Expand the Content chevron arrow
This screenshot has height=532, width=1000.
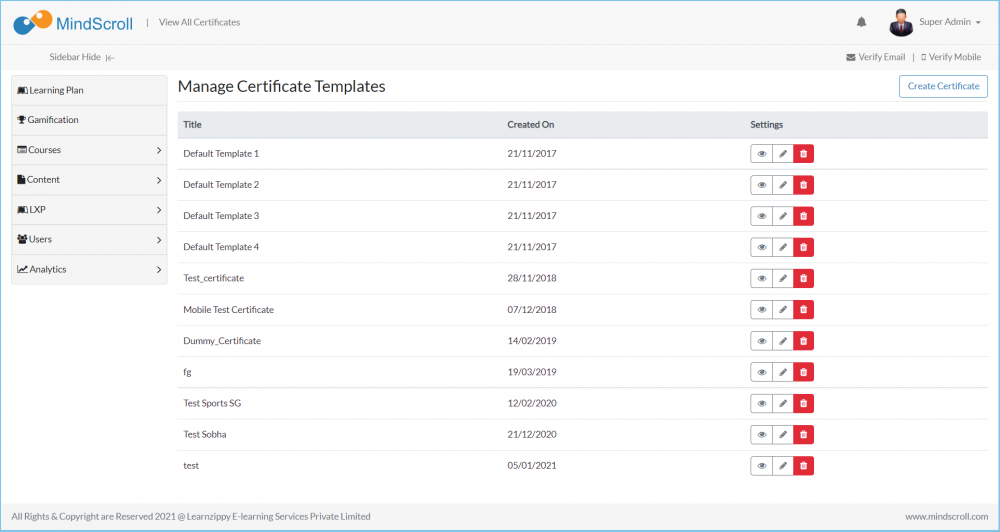tap(159, 181)
